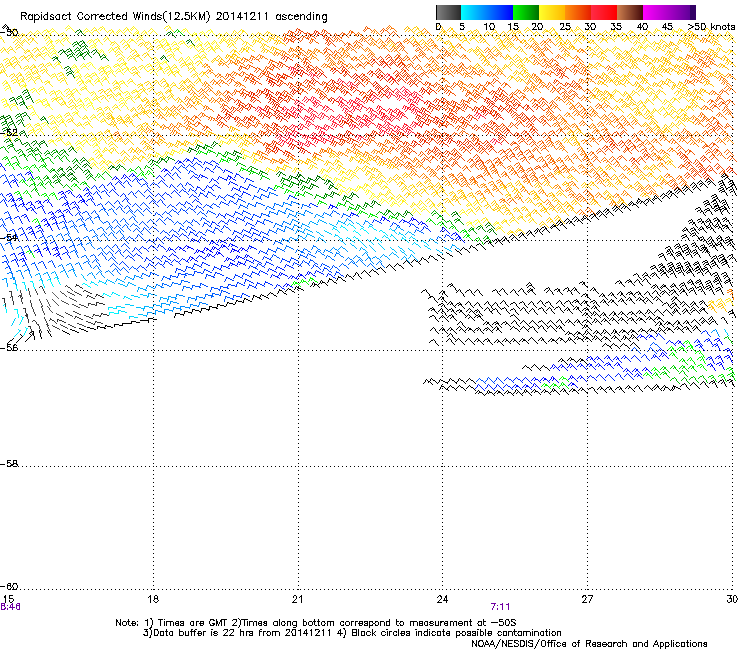
Task: Click the '-56' latitude axis label
Action: 9,348
